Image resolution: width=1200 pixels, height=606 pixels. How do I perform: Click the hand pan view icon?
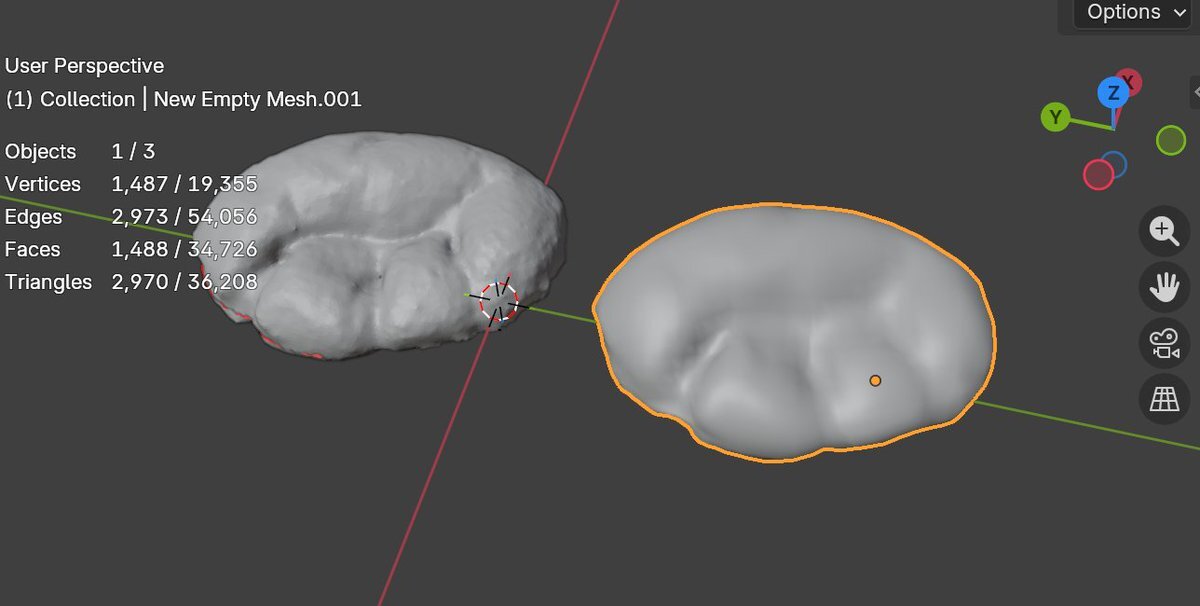[x=1164, y=288]
